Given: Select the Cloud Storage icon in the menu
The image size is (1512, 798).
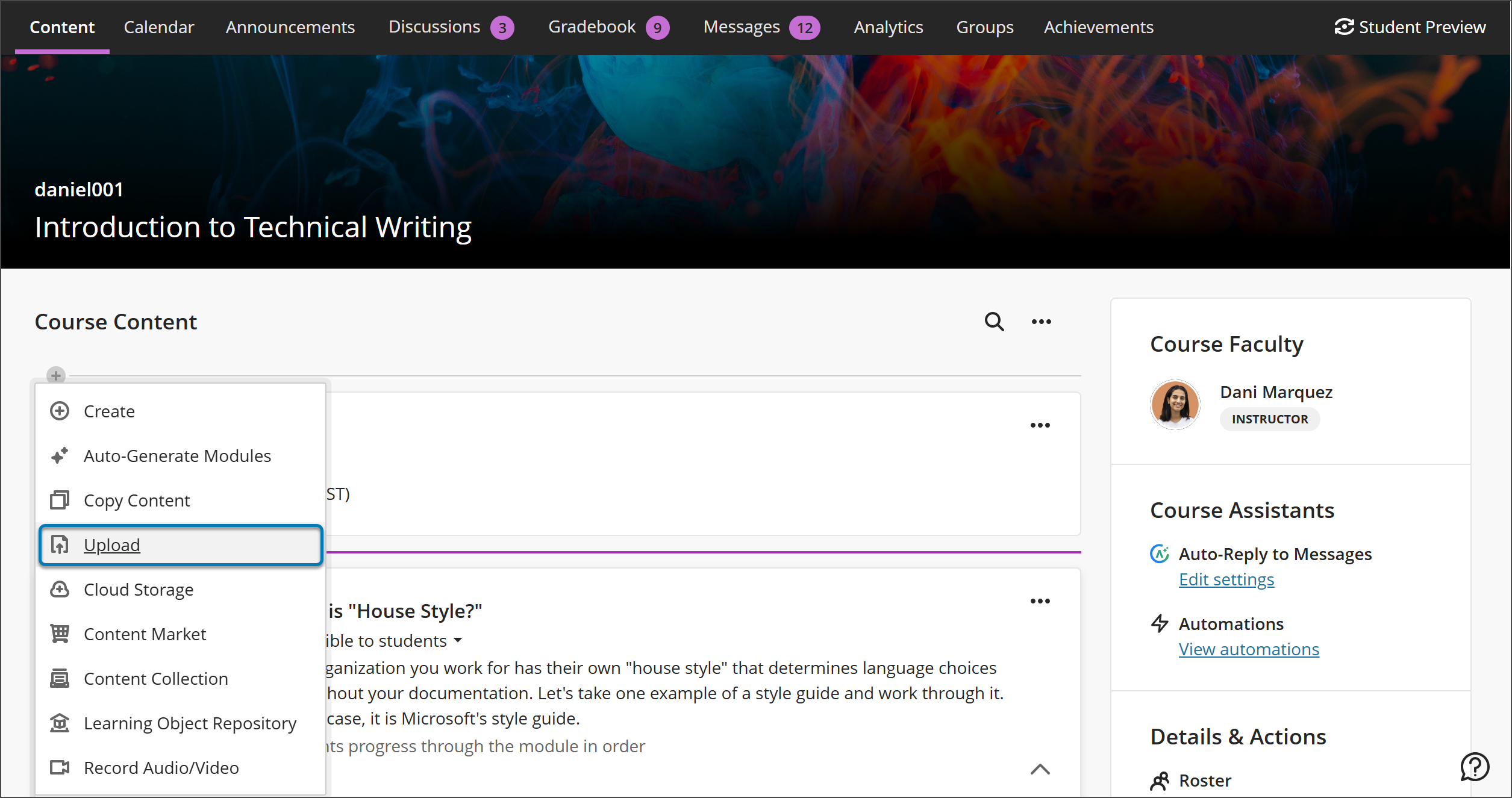Looking at the screenshot, I should click(60, 589).
